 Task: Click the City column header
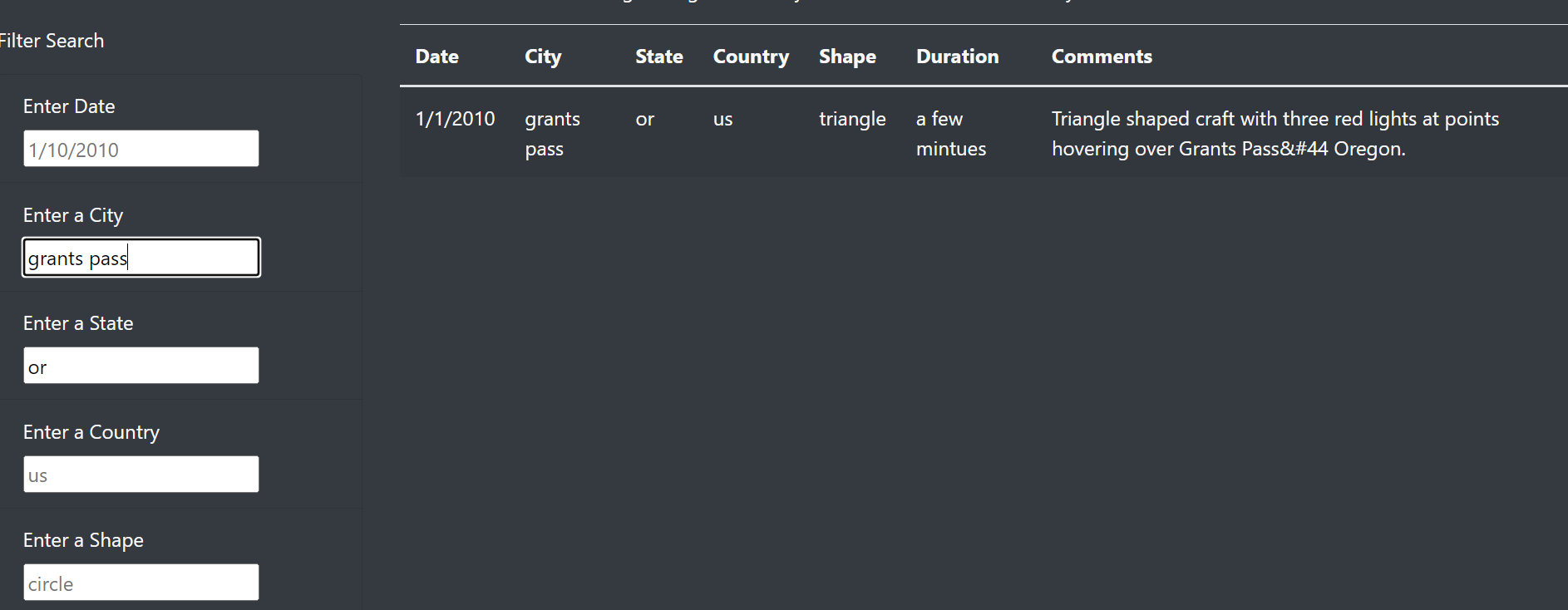542,56
